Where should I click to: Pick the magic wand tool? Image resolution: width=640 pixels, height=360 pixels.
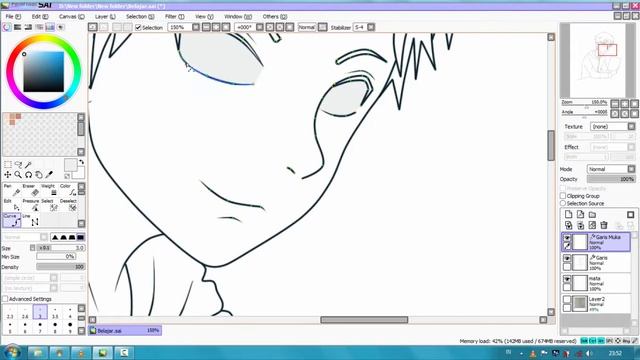click(29, 164)
